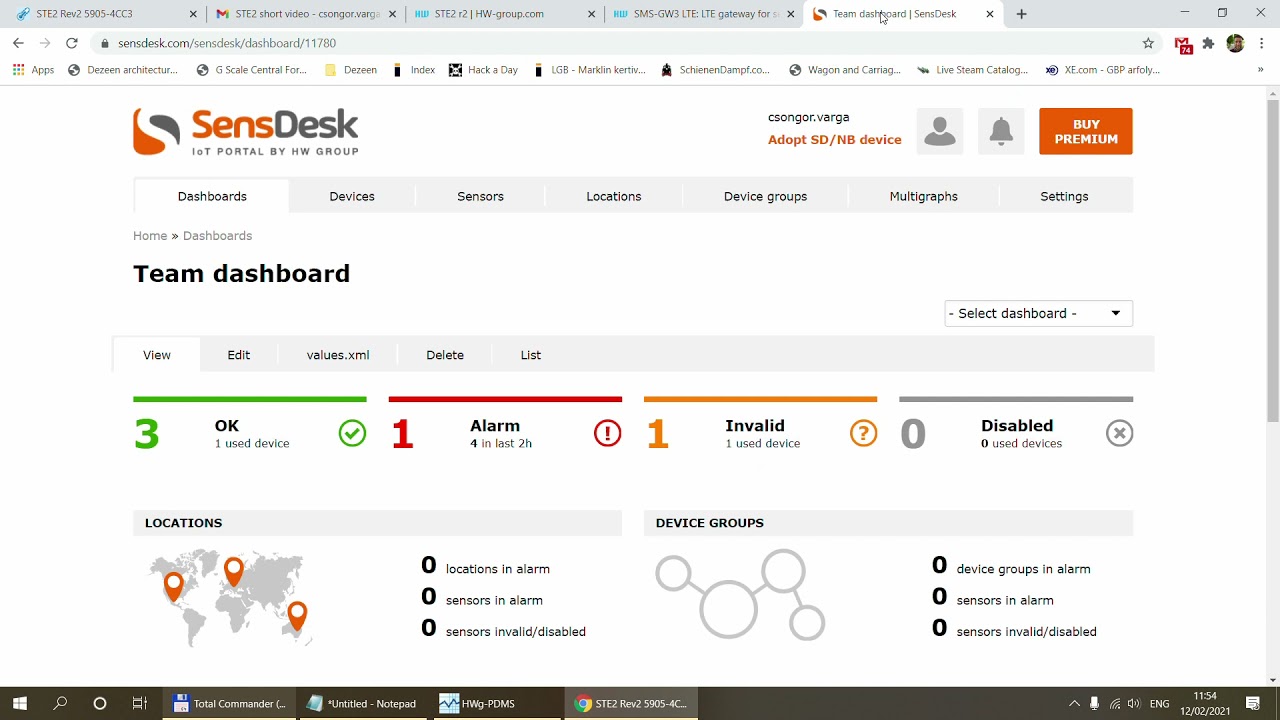
Task: Click the browser back arrow
Action: pos(18,43)
